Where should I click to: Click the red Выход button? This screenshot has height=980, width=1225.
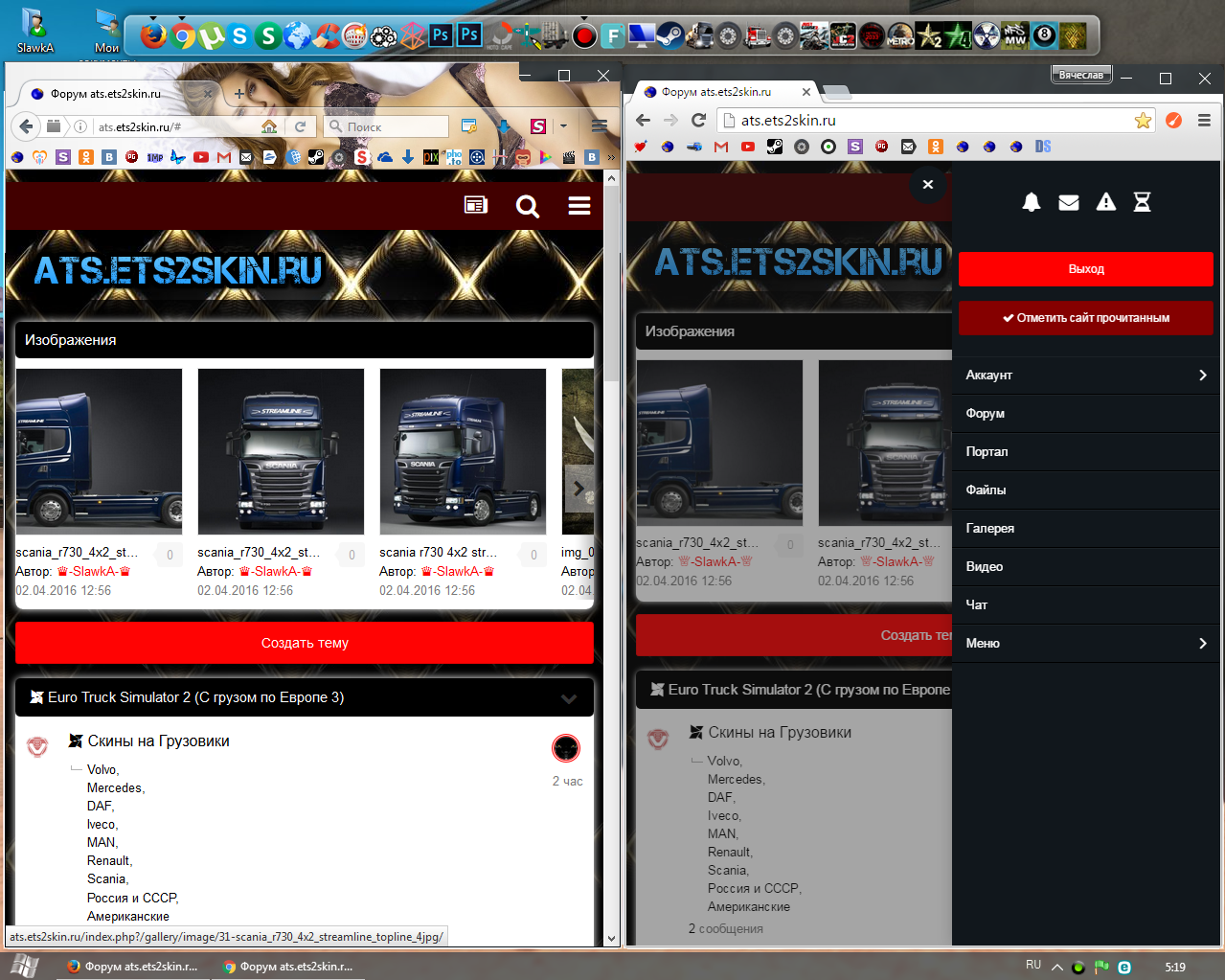click(1086, 269)
